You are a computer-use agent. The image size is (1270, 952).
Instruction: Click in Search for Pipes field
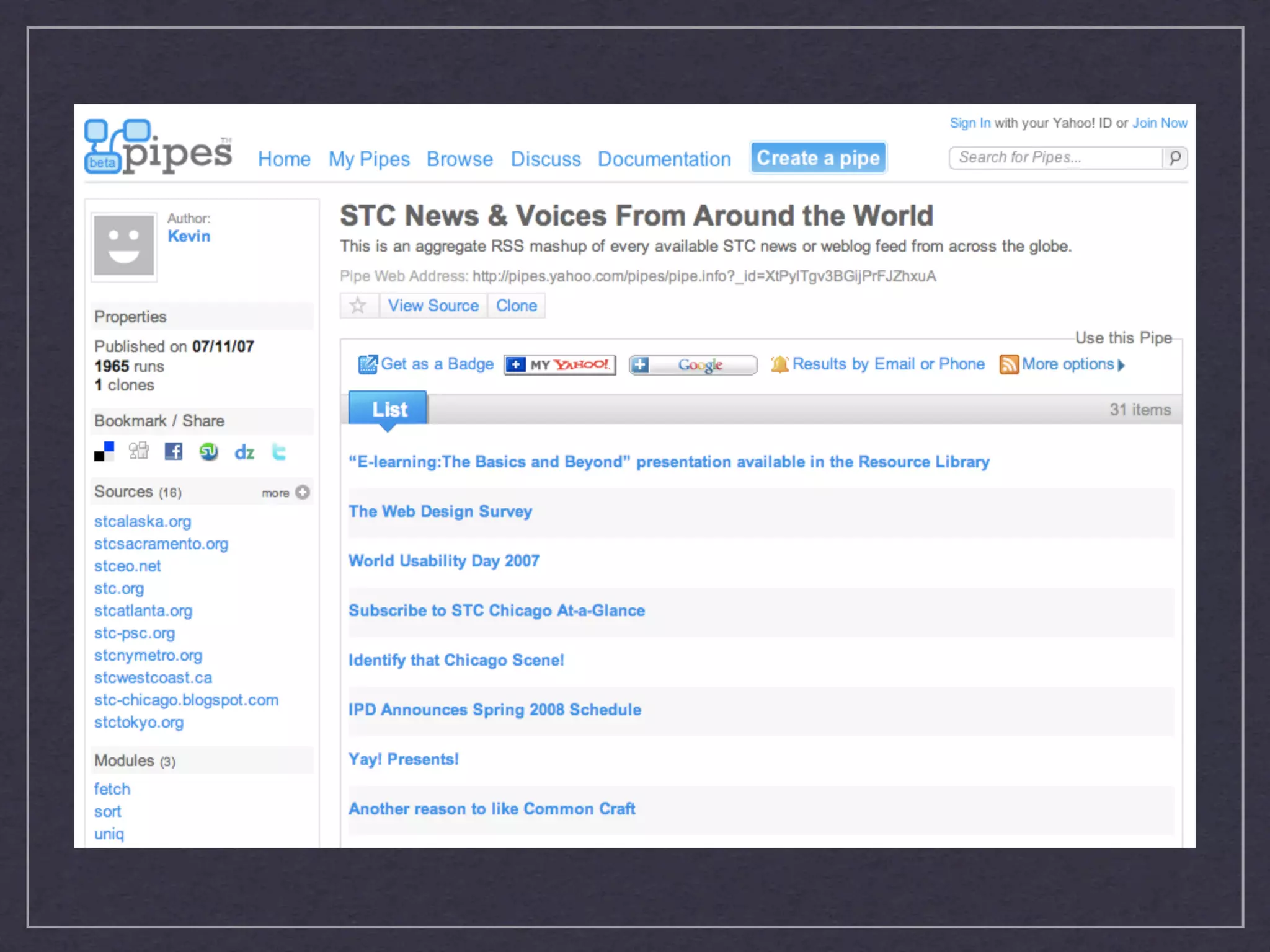coord(1054,158)
